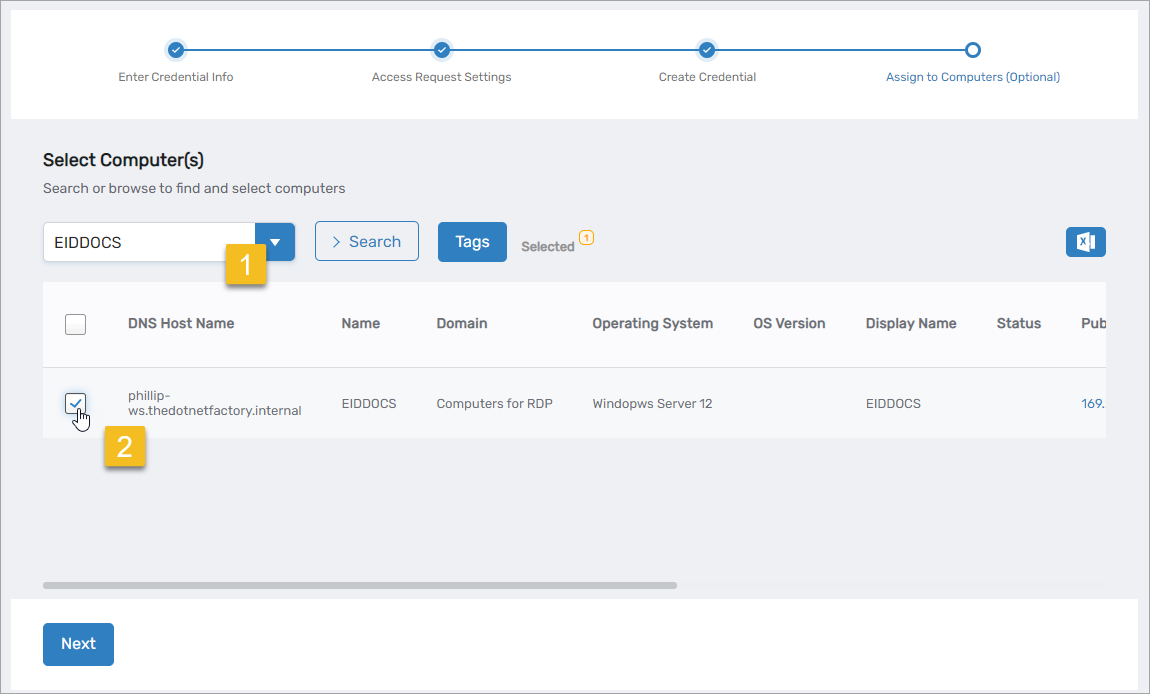Open the EIDDOCS dropdown arrow
Image resolution: width=1150 pixels, height=694 pixels.
click(x=275, y=242)
